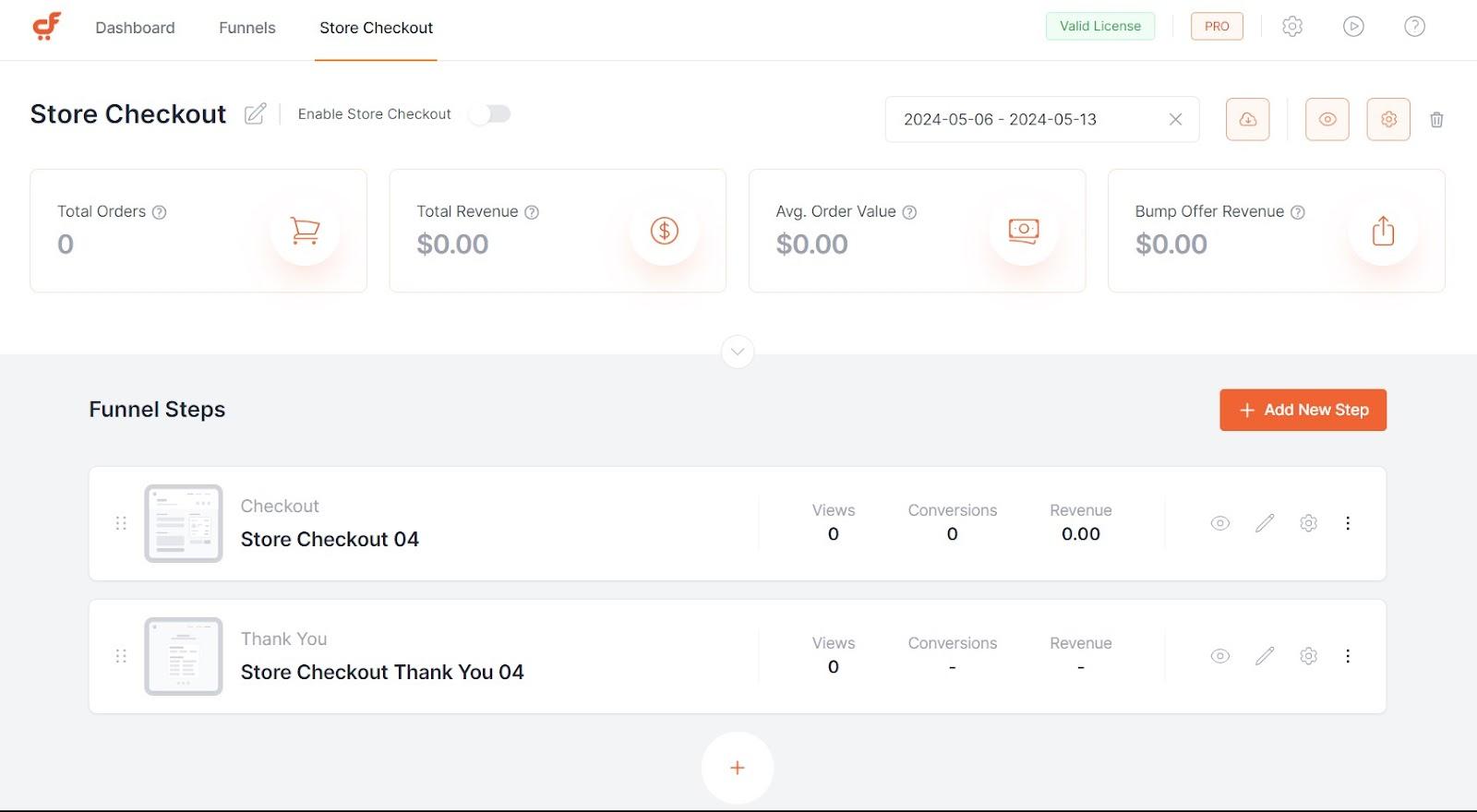Click the CartFlows logo icon
This screenshot has width=1477, height=812.
click(x=47, y=27)
